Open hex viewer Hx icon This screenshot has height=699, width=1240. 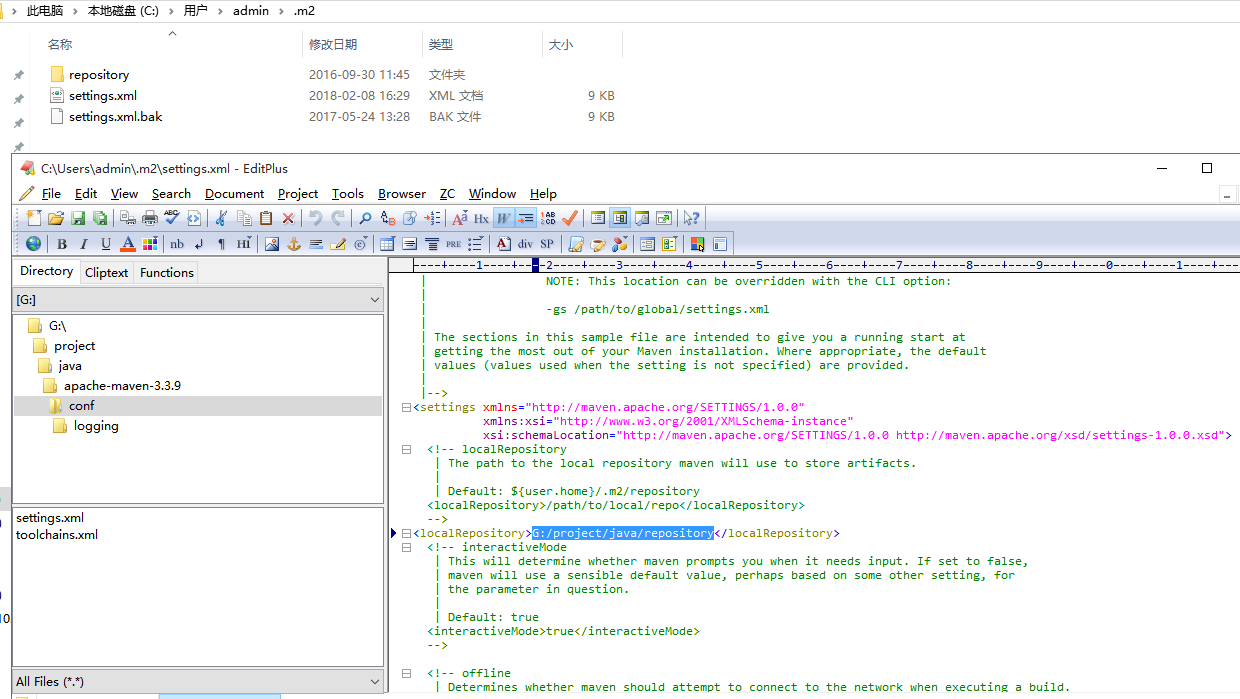(482, 218)
